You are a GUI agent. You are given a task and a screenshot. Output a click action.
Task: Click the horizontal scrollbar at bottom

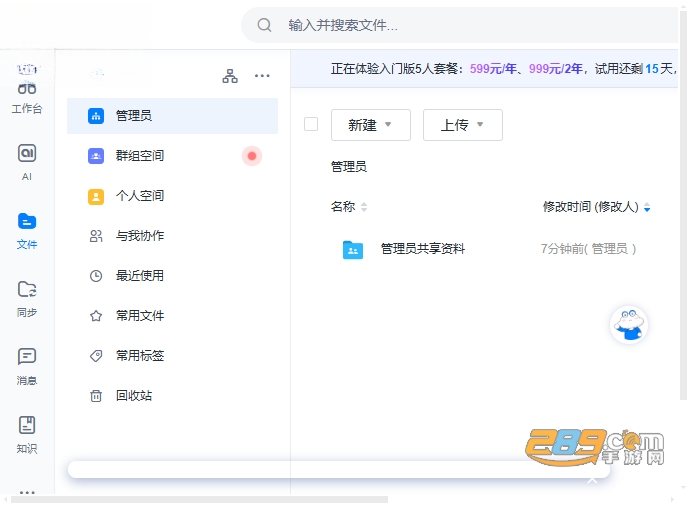pos(199,500)
